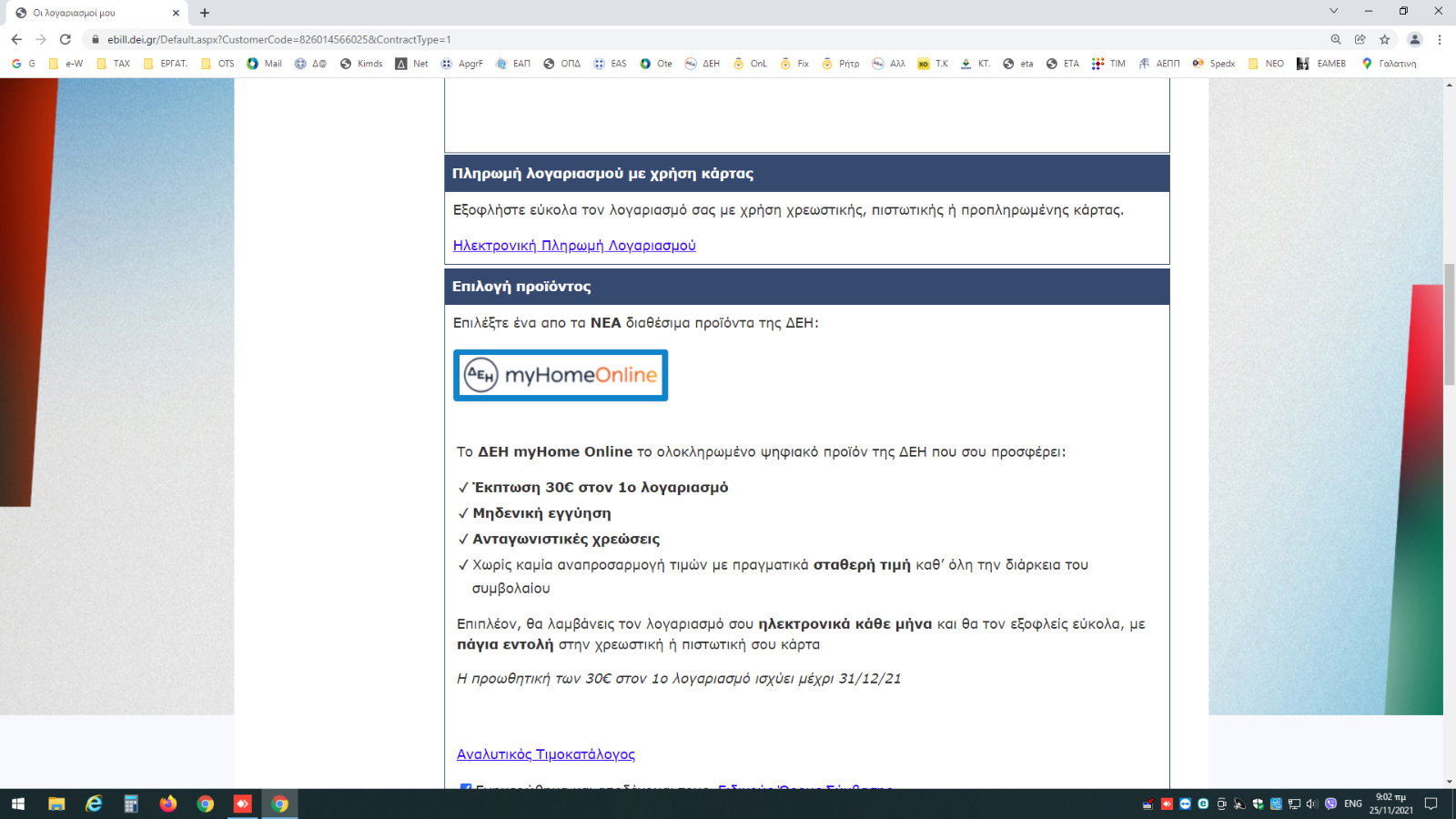This screenshot has height=819, width=1456.
Task: Open the Kimds bookmark
Action: pos(361,64)
